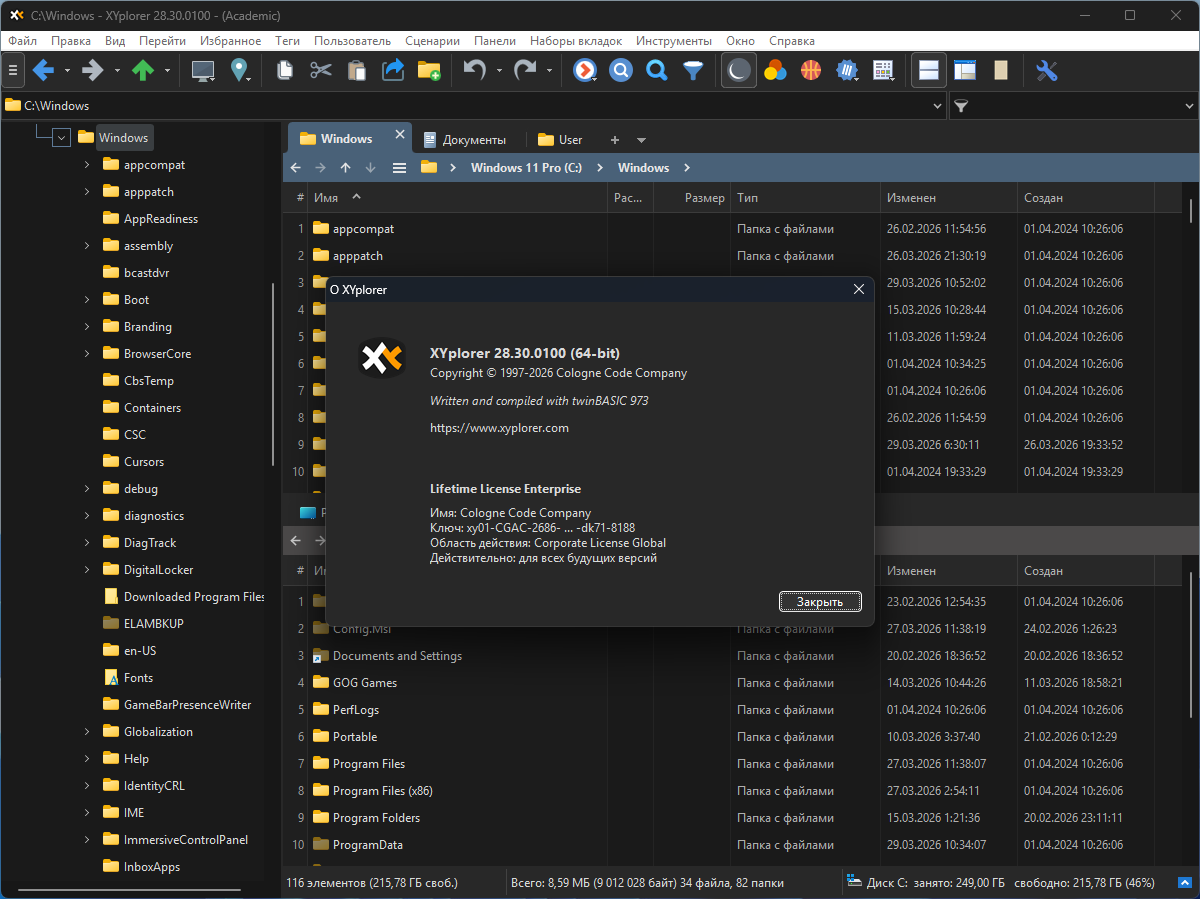Toggle dark mode moon icon
The height and width of the screenshot is (899, 1200).
[738, 70]
